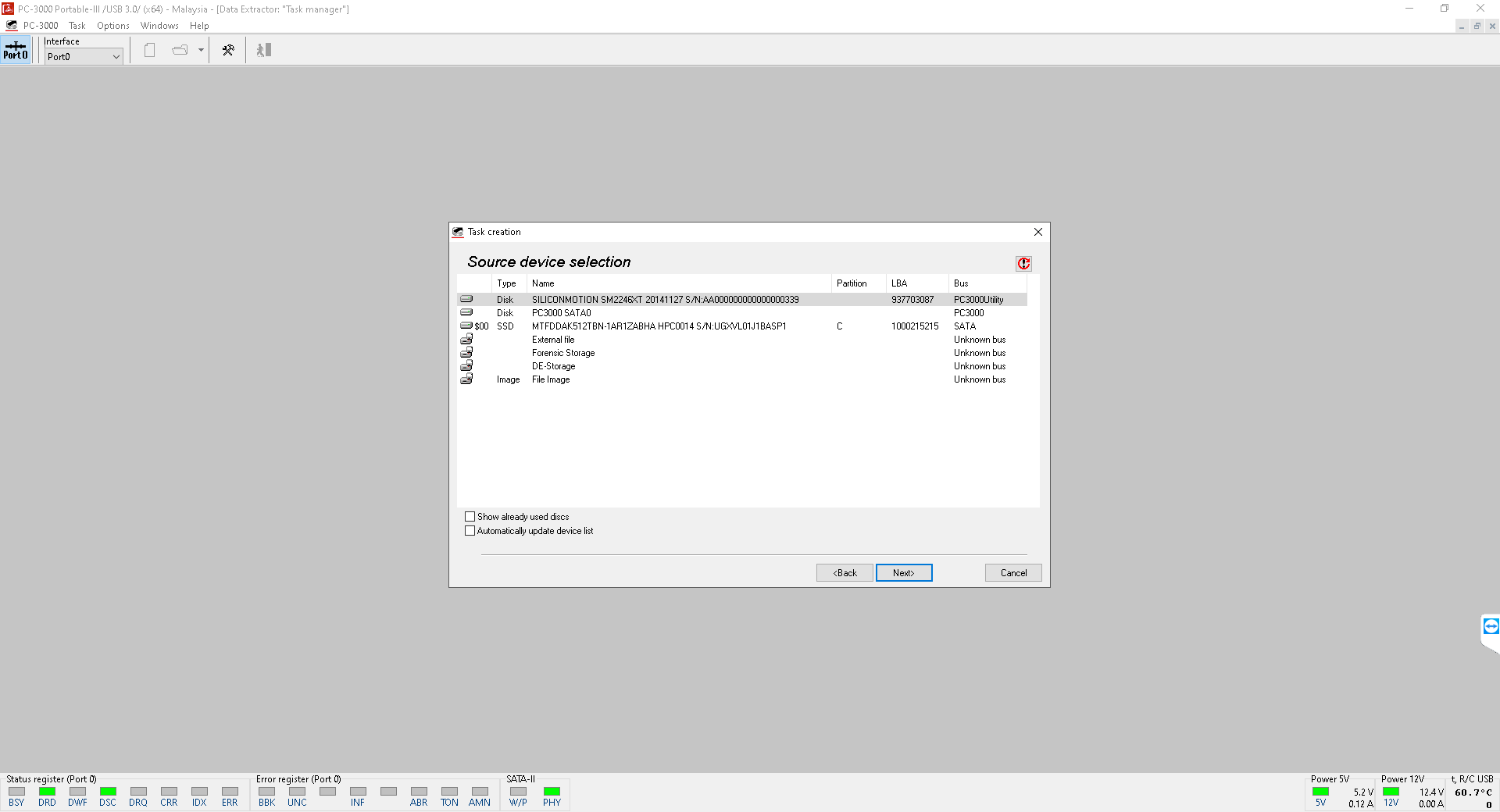The image size is (1500, 812).
Task: Click the <Back button
Action: [845, 573]
